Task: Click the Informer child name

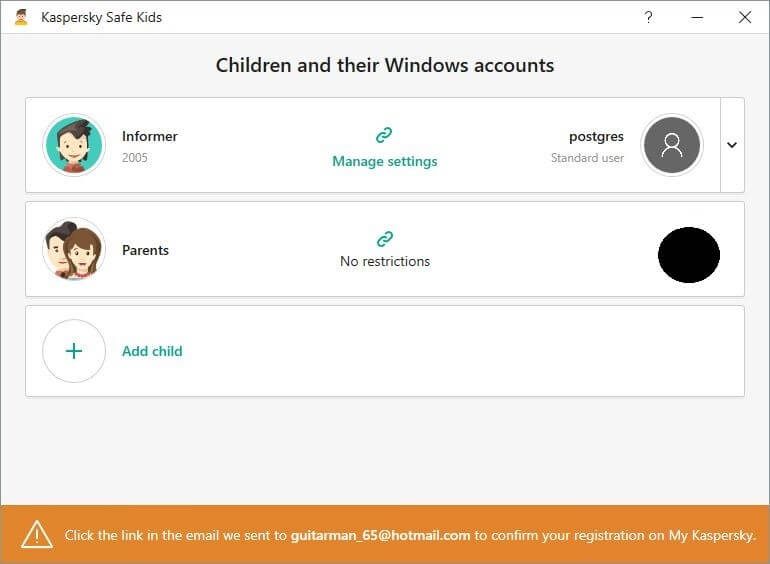Action: (x=150, y=136)
